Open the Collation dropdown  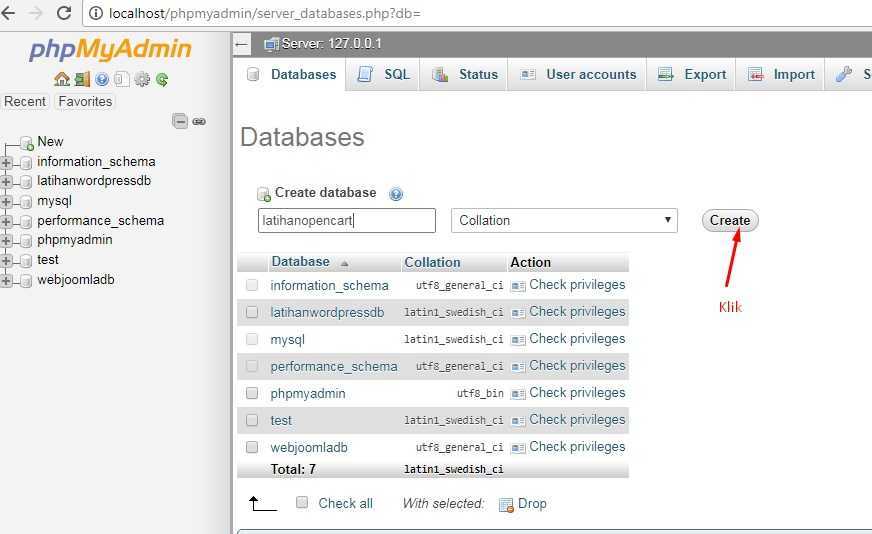564,220
